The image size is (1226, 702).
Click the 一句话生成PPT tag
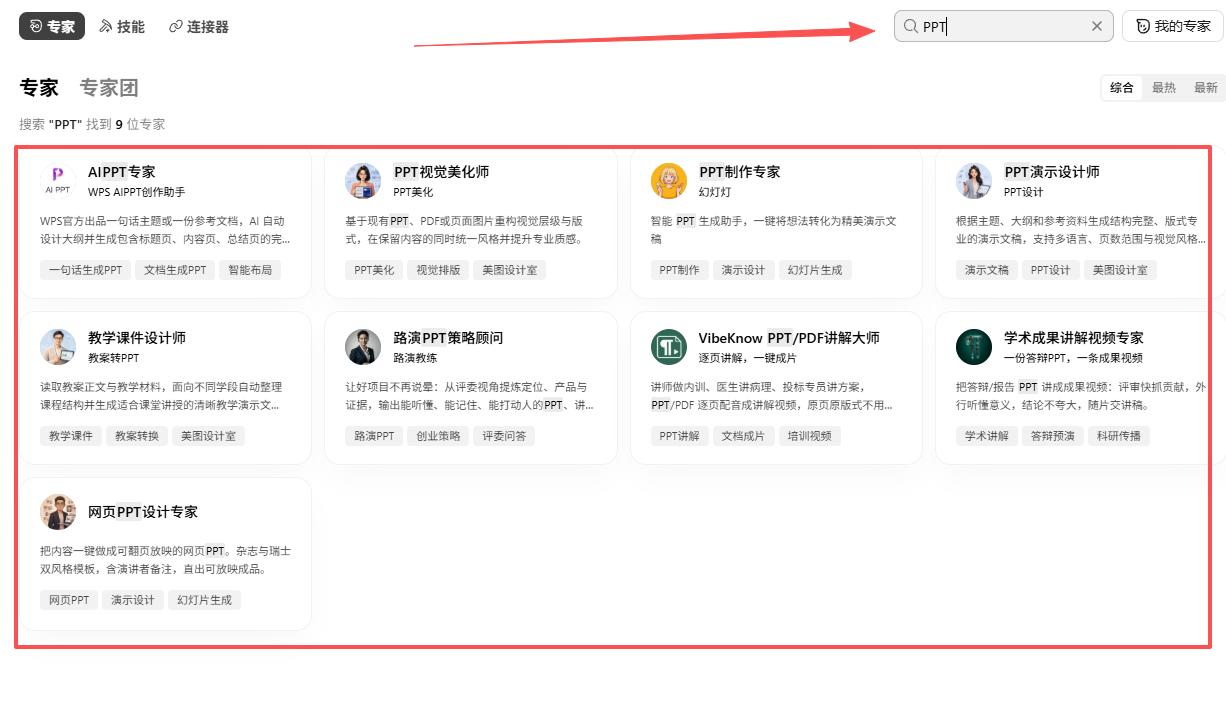tap(85, 270)
